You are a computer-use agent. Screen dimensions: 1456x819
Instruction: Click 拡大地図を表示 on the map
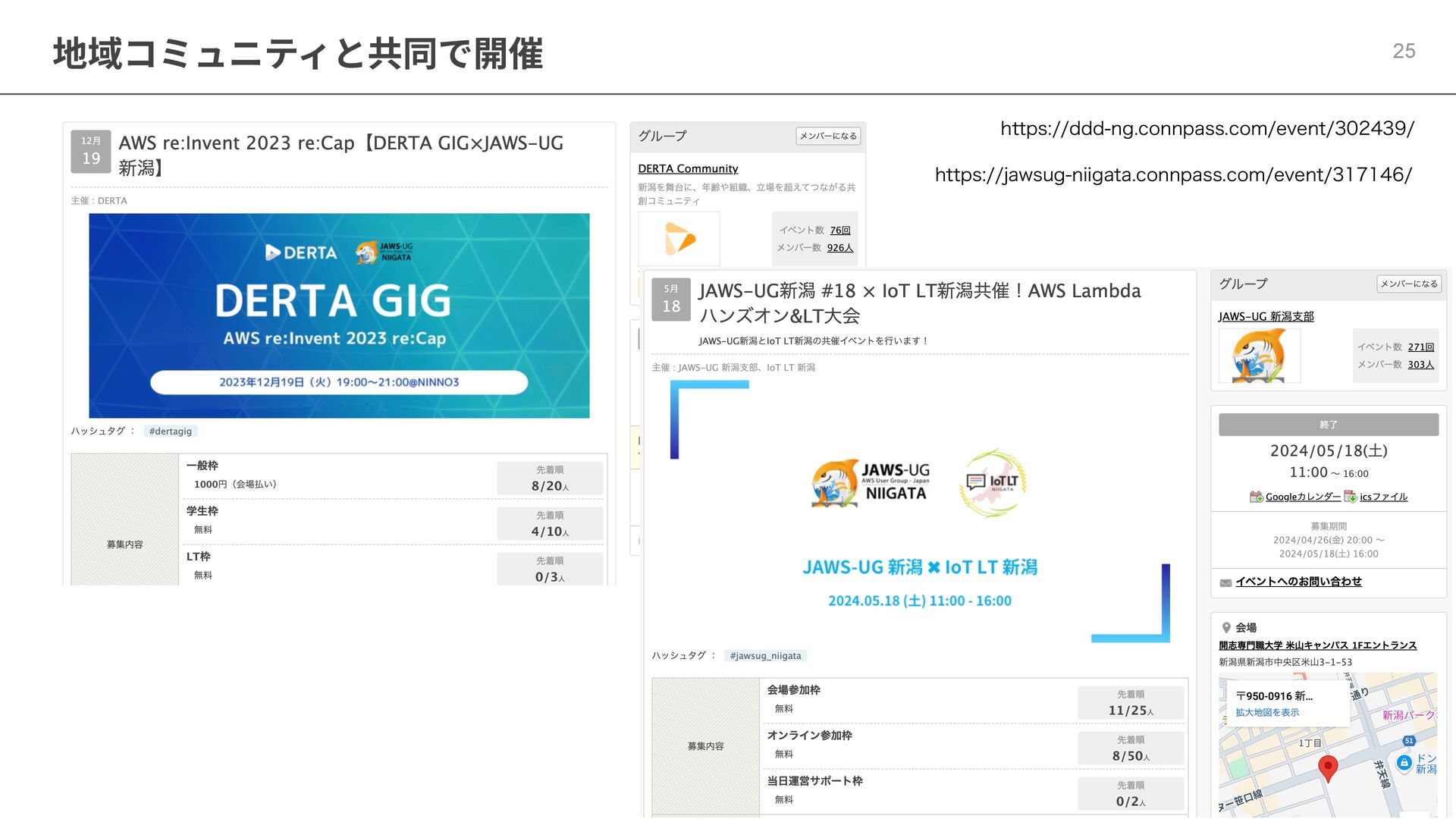click(x=1267, y=713)
